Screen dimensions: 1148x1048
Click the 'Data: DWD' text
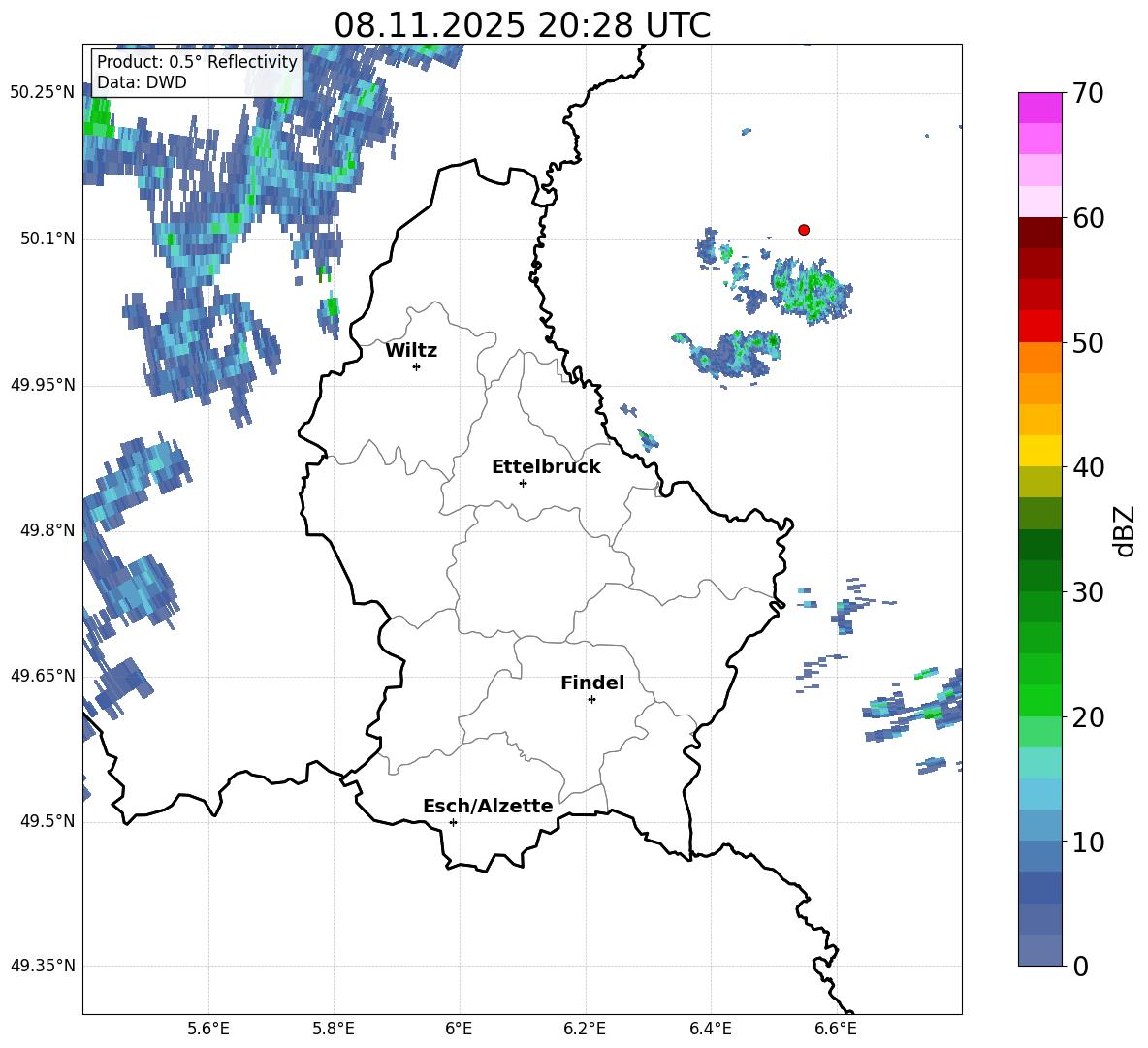[142, 82]
